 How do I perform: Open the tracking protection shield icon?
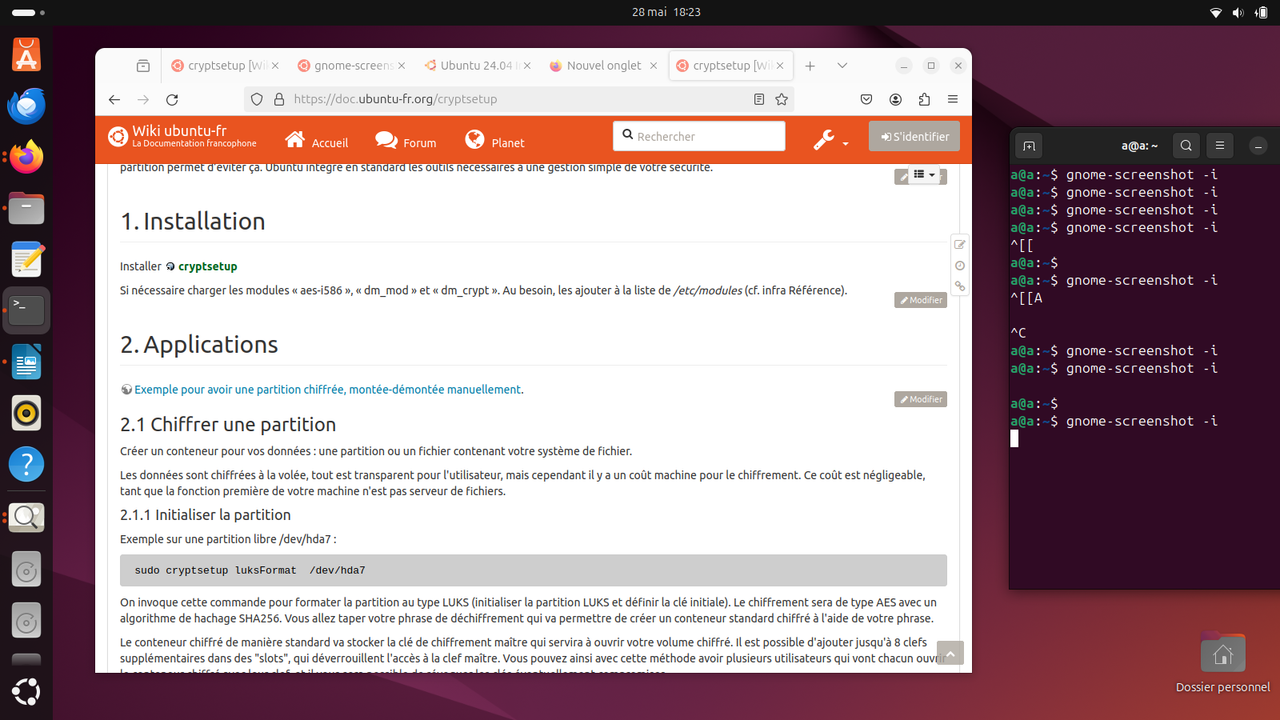click(x=257, y=100)
